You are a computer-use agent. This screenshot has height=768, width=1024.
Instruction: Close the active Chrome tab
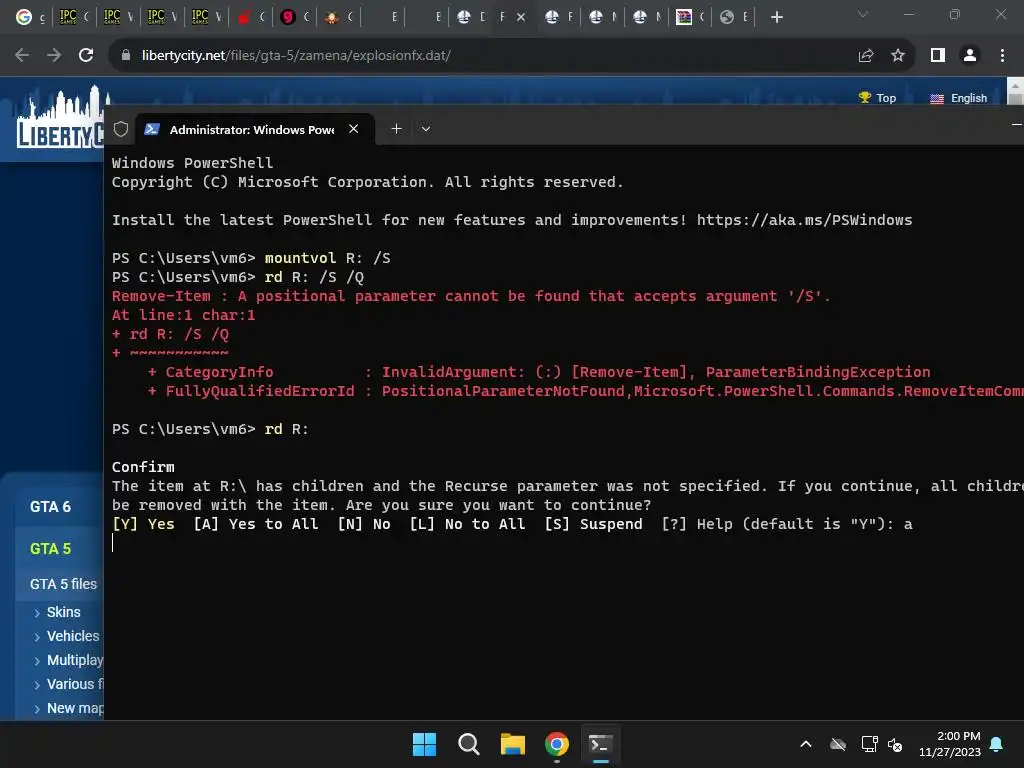pos(521,18)
